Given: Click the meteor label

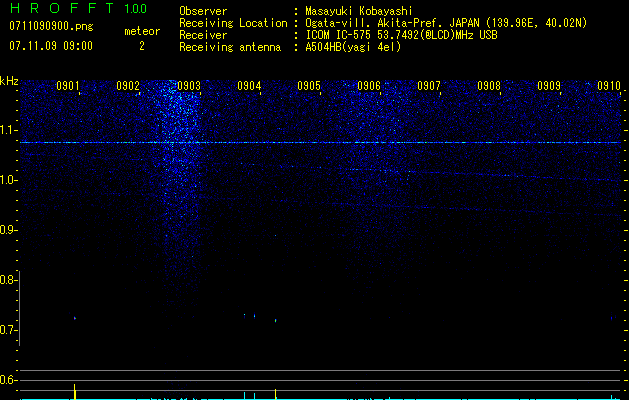Looking at the screenshot, I should 142,31.
